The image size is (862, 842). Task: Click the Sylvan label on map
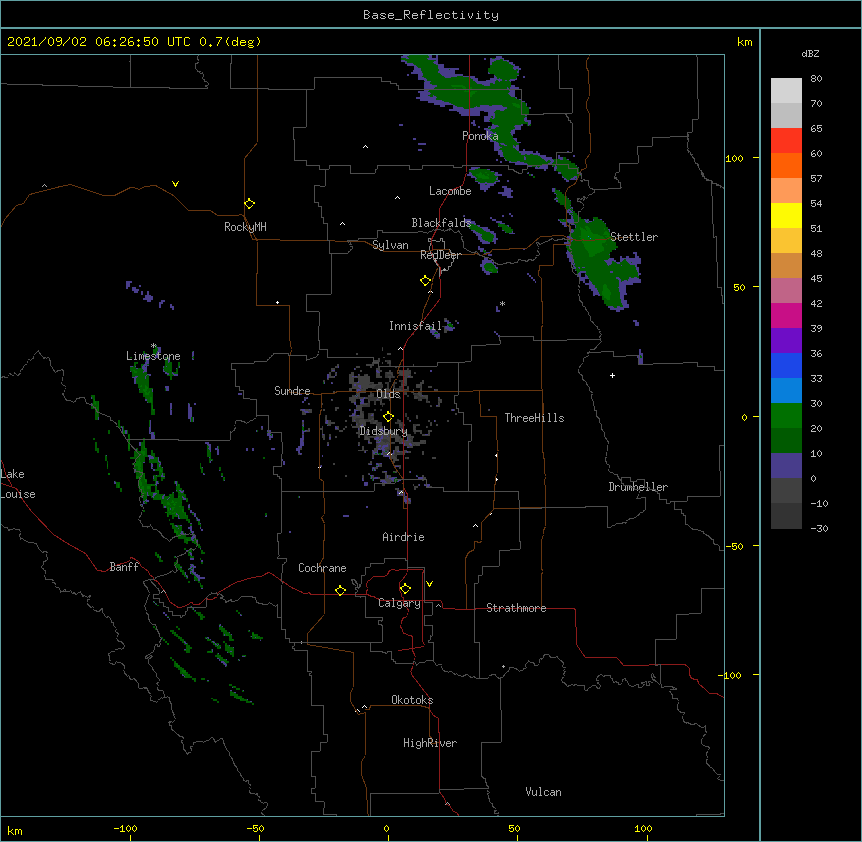click(x=390, y=245)
